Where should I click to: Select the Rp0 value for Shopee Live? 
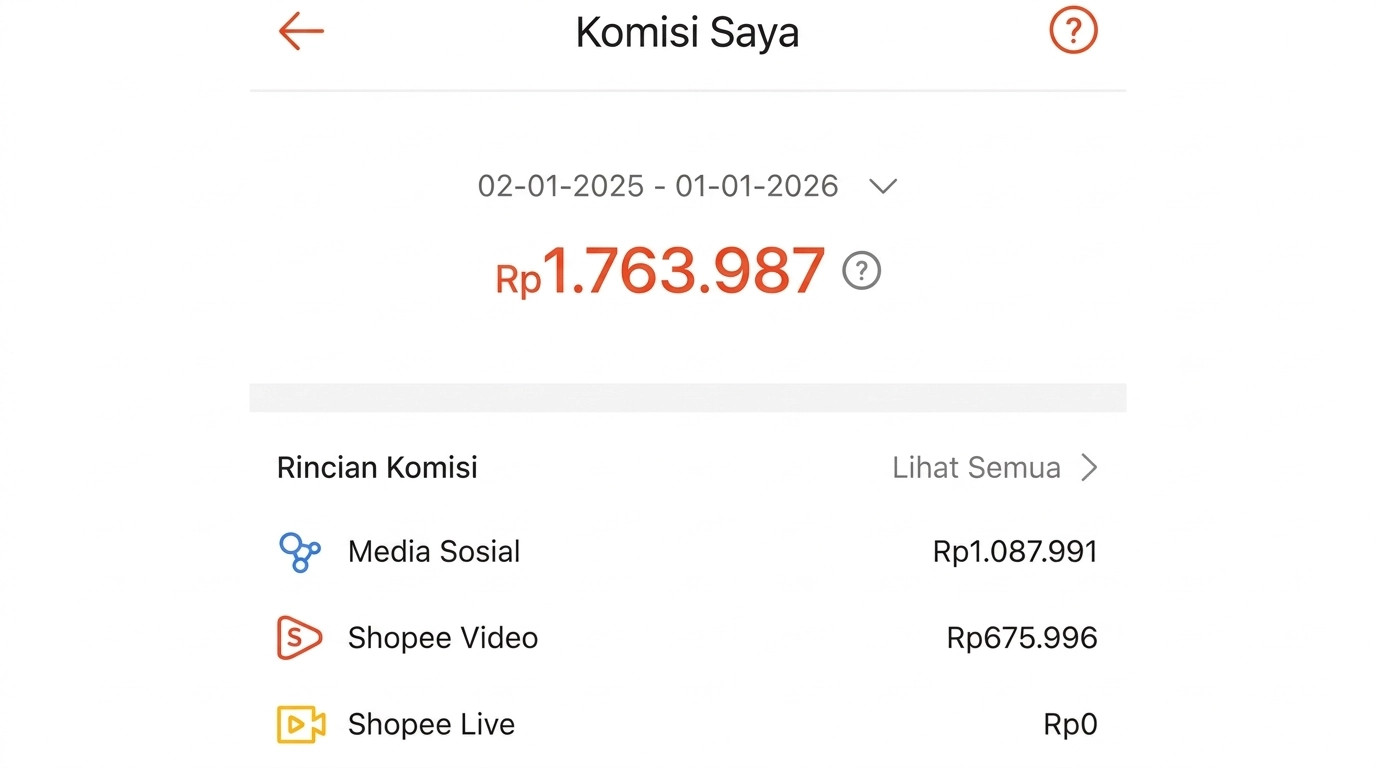click(x=1069, y=724)
